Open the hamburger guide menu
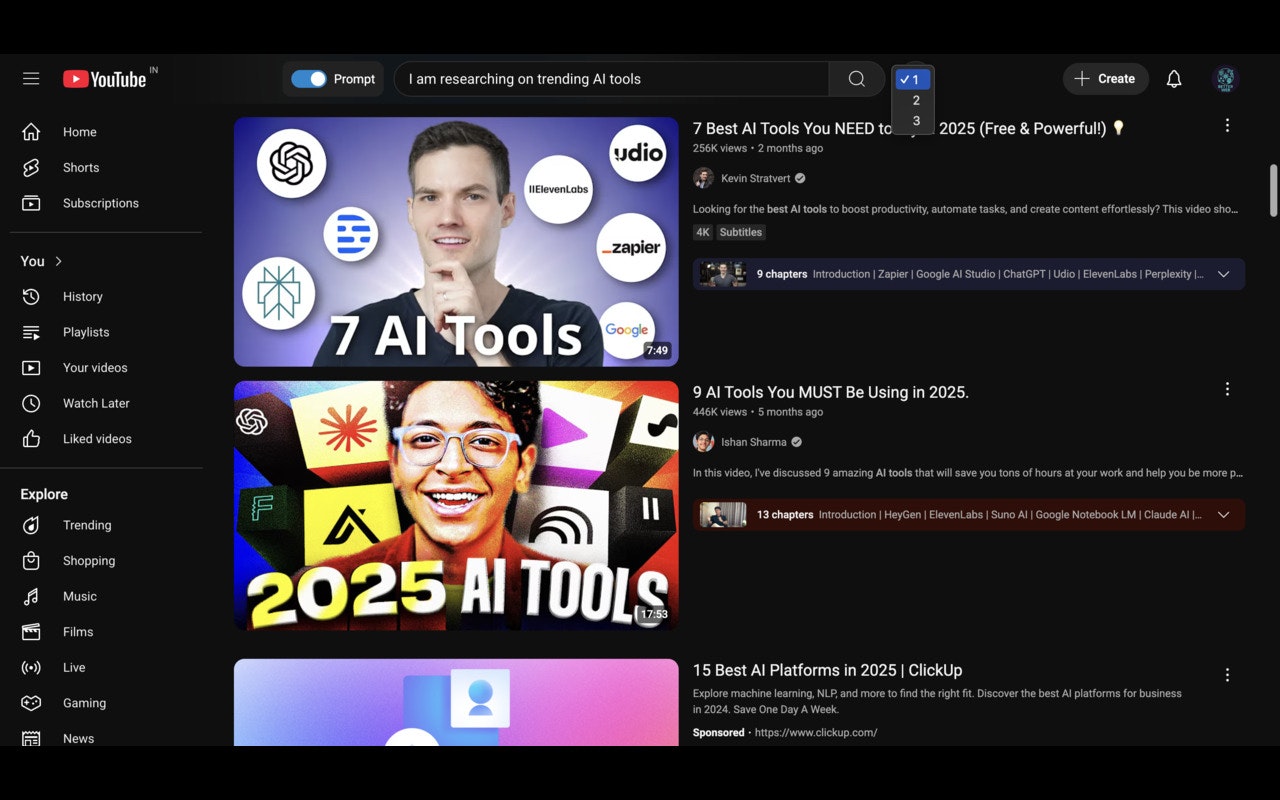 (31, 79)
